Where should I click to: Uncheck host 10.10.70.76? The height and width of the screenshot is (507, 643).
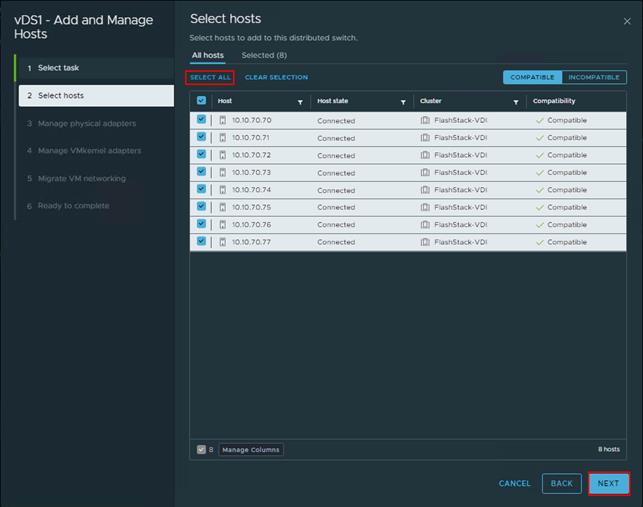click(x=201, y=224)
